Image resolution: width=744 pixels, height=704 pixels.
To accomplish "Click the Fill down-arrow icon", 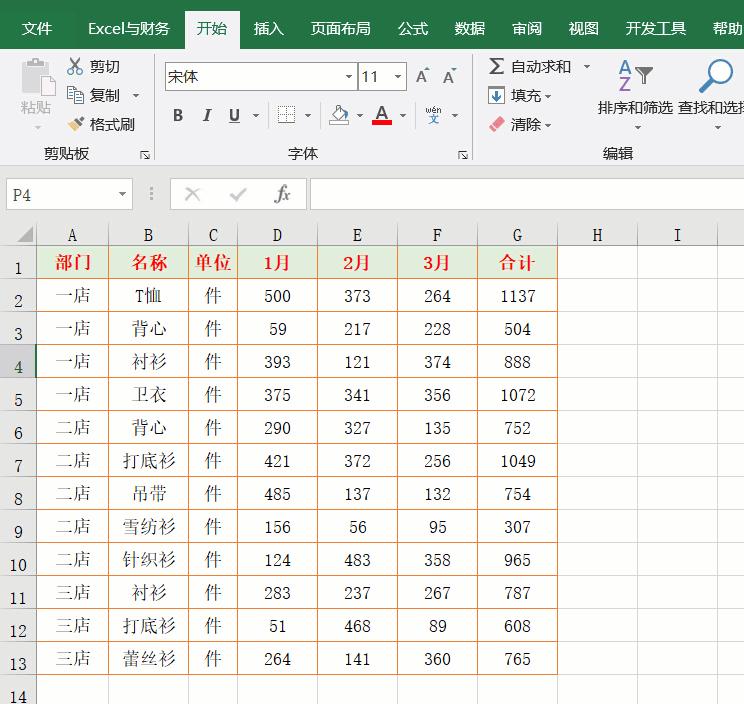I will click(496, 95).
